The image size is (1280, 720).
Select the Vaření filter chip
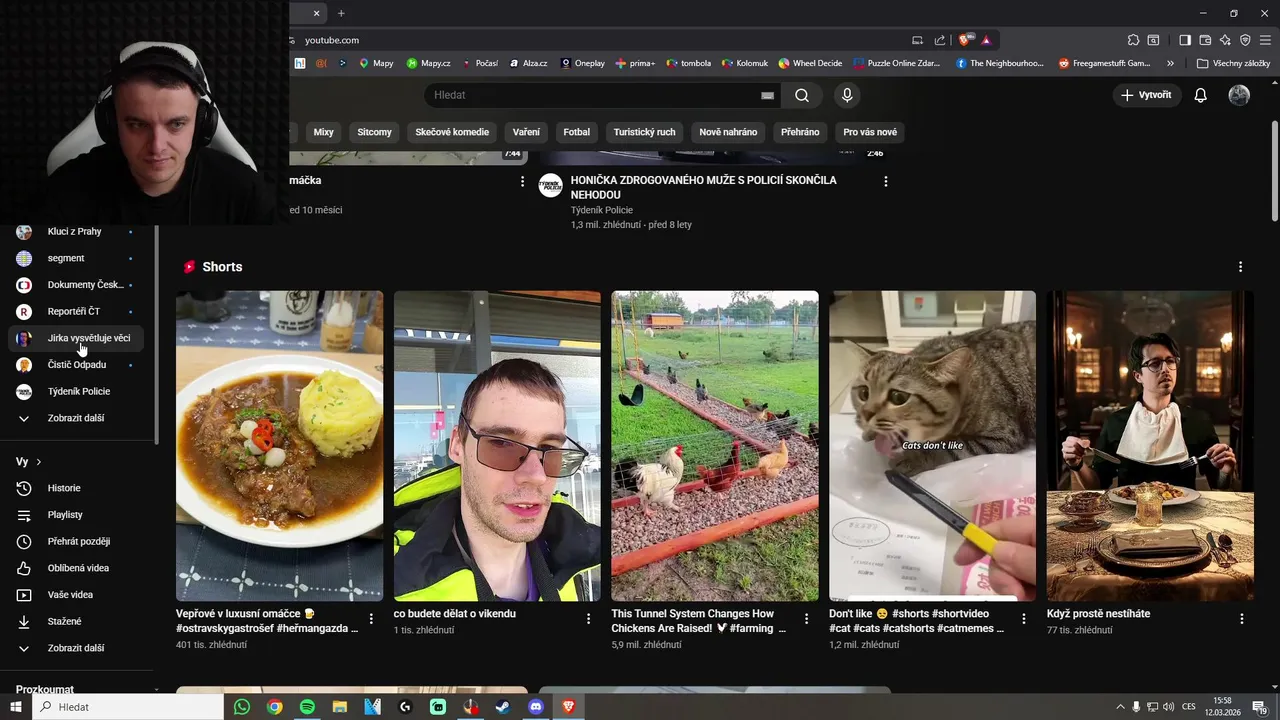click(x=526, y=132)
